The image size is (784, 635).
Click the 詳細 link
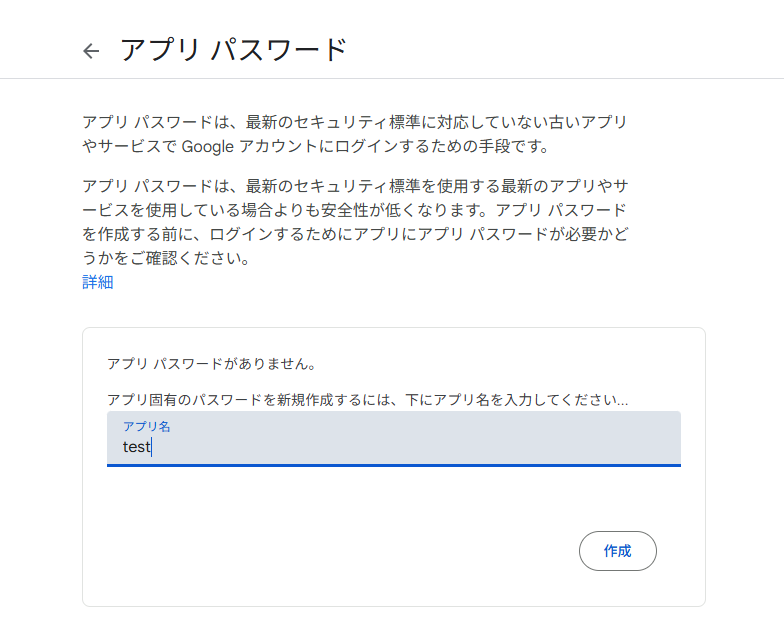point(98,282)
